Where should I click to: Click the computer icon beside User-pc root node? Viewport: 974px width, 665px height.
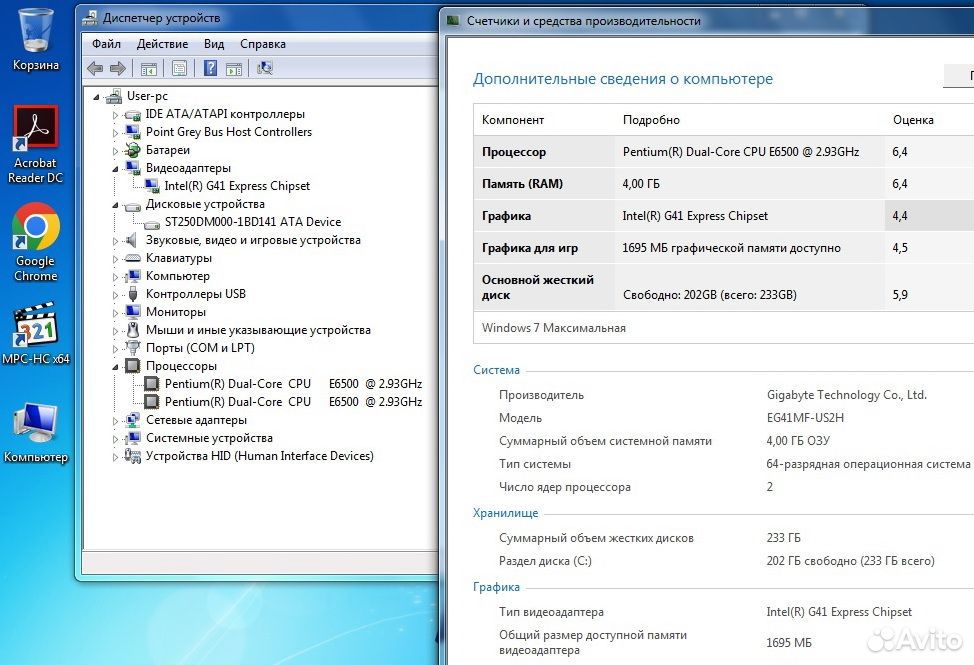(114, 96)
